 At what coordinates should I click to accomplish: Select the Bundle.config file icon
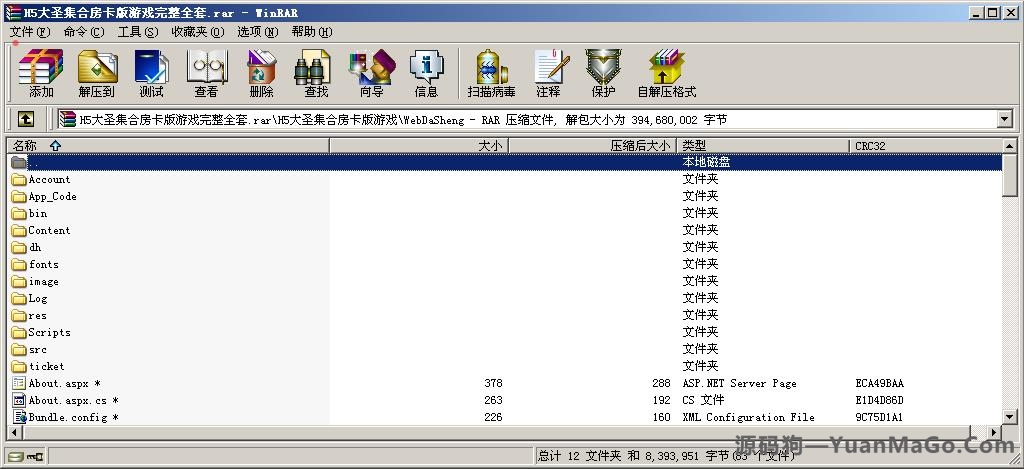pyautogui.click(x=19, y=417)
